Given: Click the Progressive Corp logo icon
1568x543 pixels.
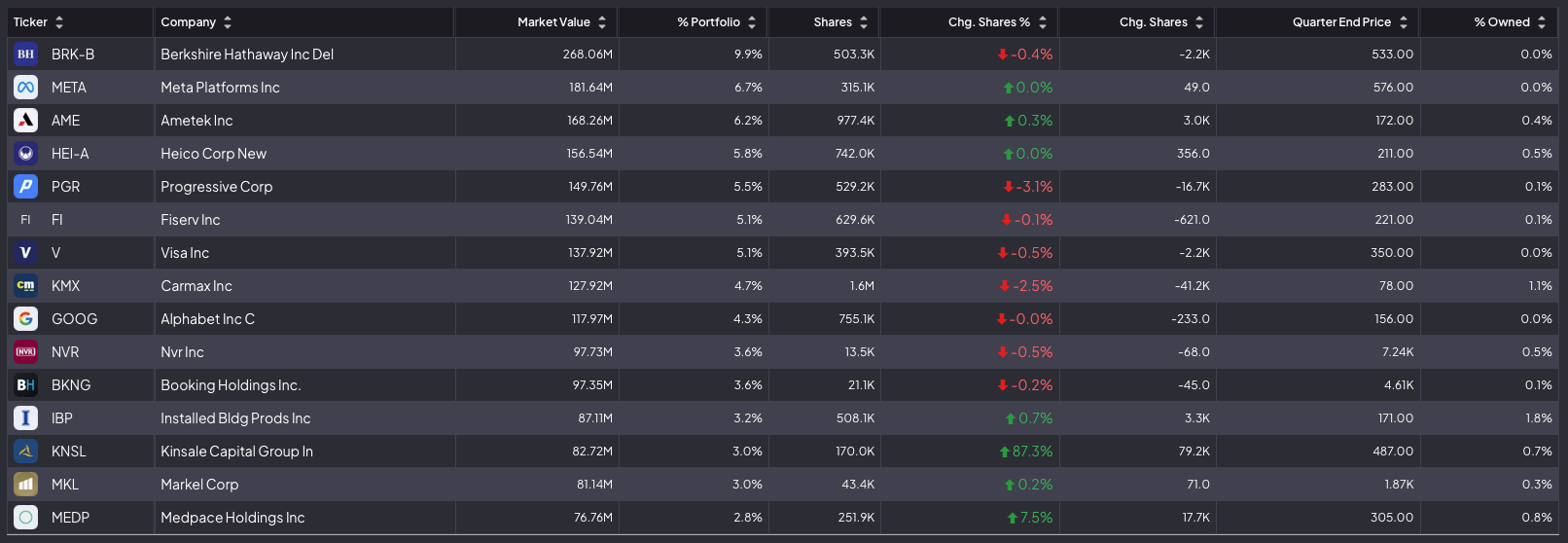Looking at the screenshot, I should coord(25,187).
